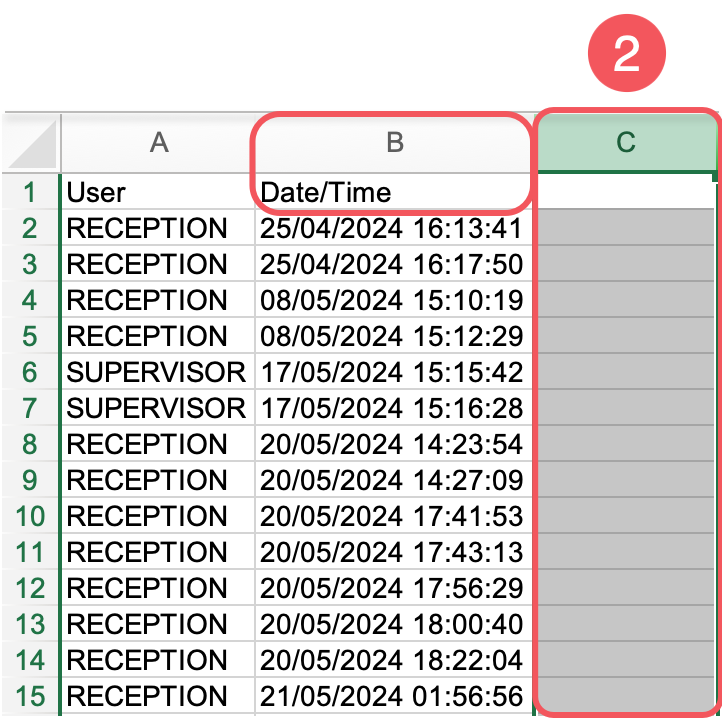Click cell showing 21/05/2024 01:56:56
The width and height of the screenshot is (722, 720).
(x=392, y=696)
